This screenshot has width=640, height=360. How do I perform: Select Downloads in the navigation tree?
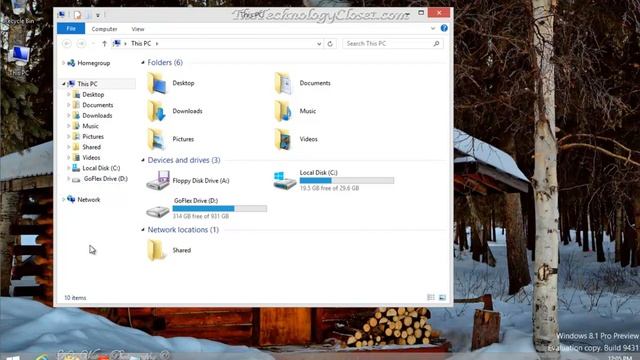coord(97,116)
